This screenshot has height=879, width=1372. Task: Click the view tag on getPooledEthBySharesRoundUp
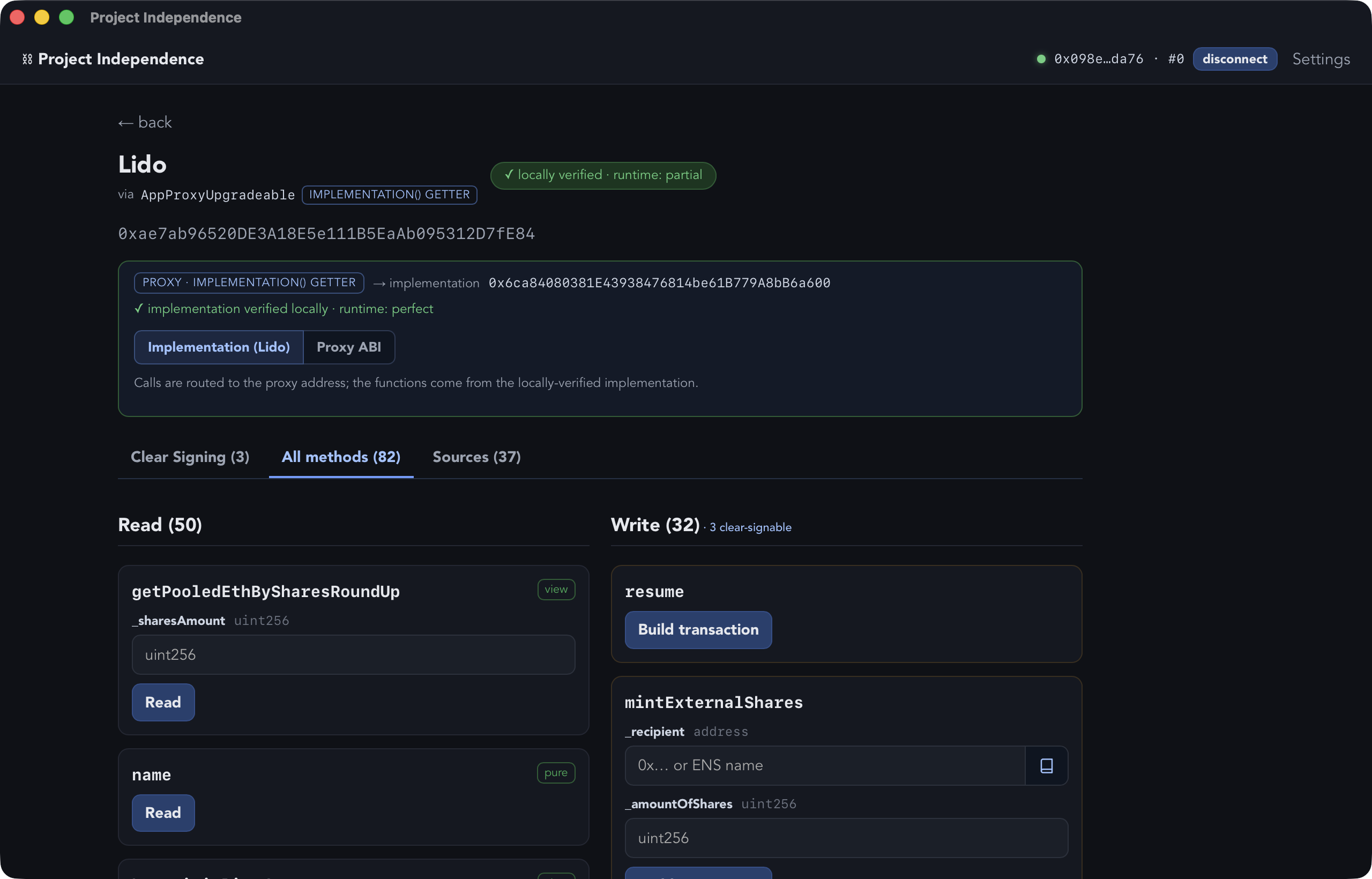[x=556, y=590]
